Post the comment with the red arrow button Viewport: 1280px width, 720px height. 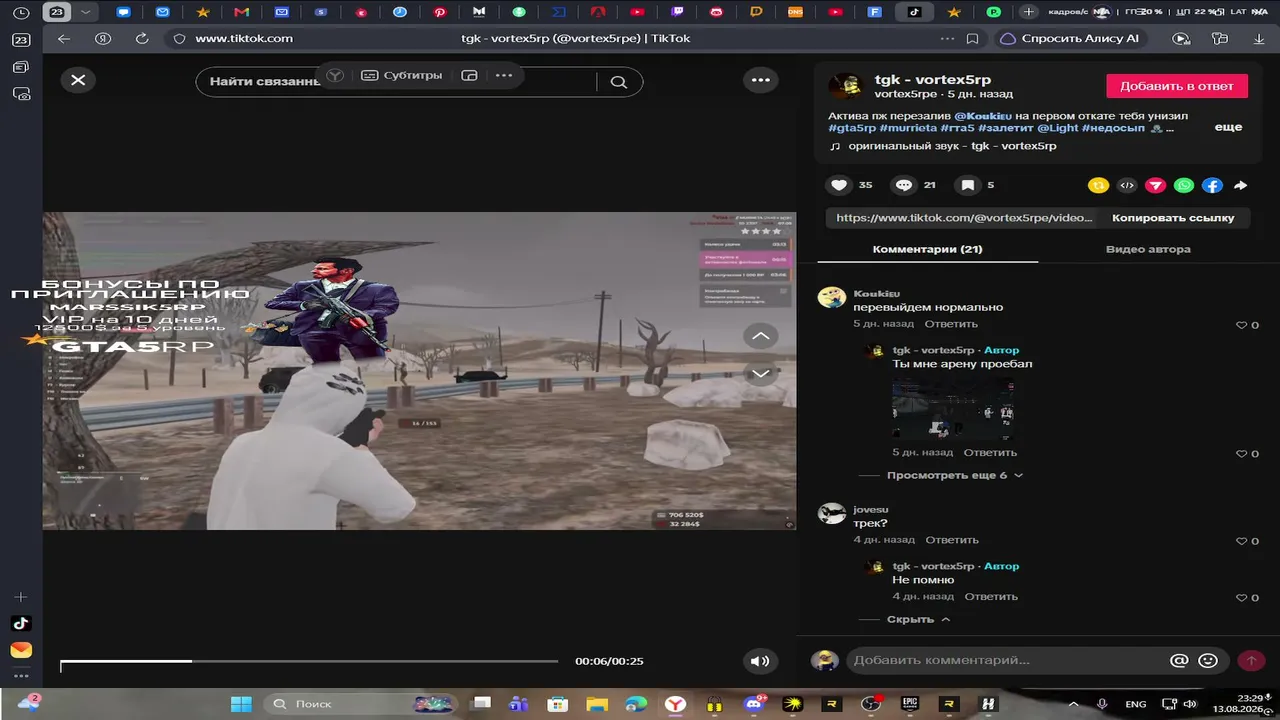pos(1251,660)
